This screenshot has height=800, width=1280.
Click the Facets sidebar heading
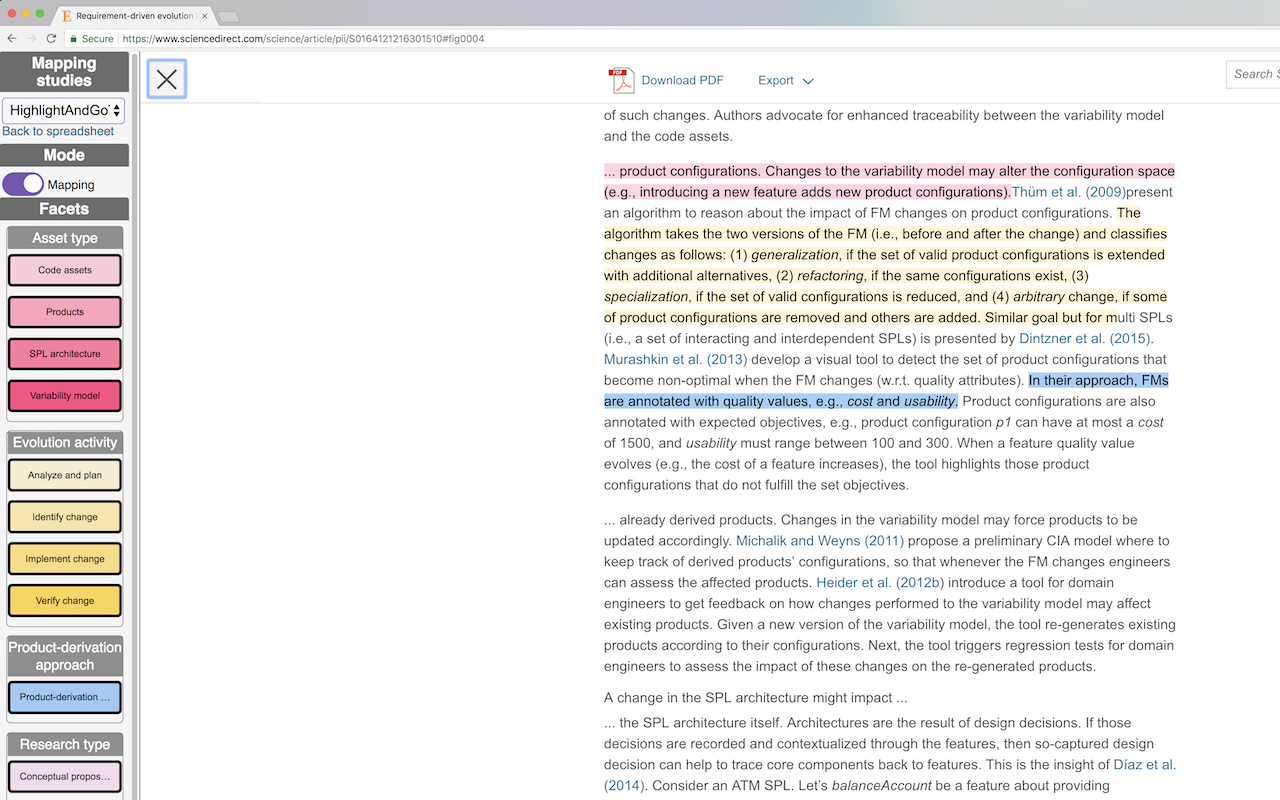pos(64,209)
